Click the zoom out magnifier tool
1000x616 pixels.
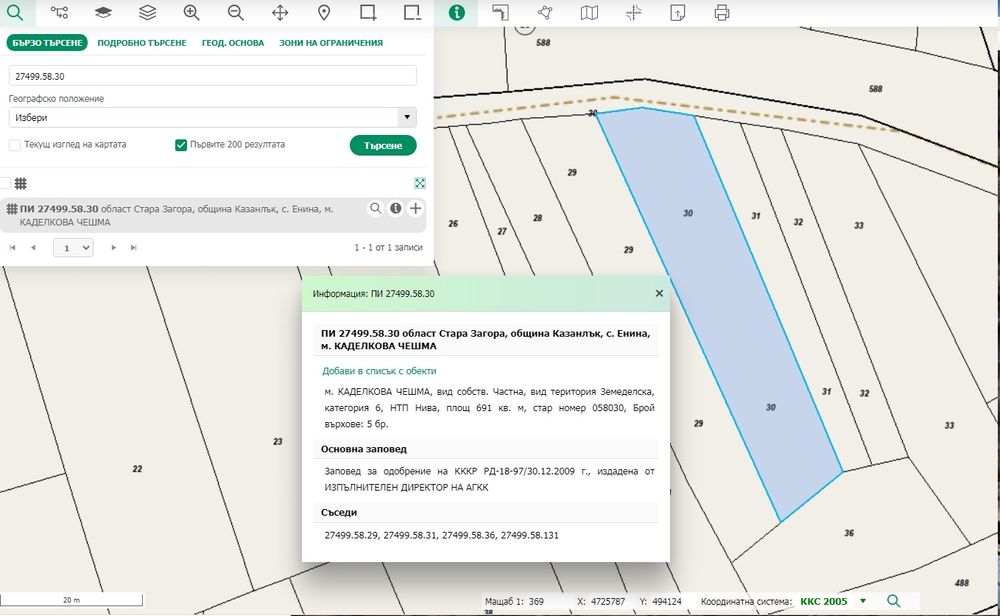pyautogui.click(x=236, y=13)
